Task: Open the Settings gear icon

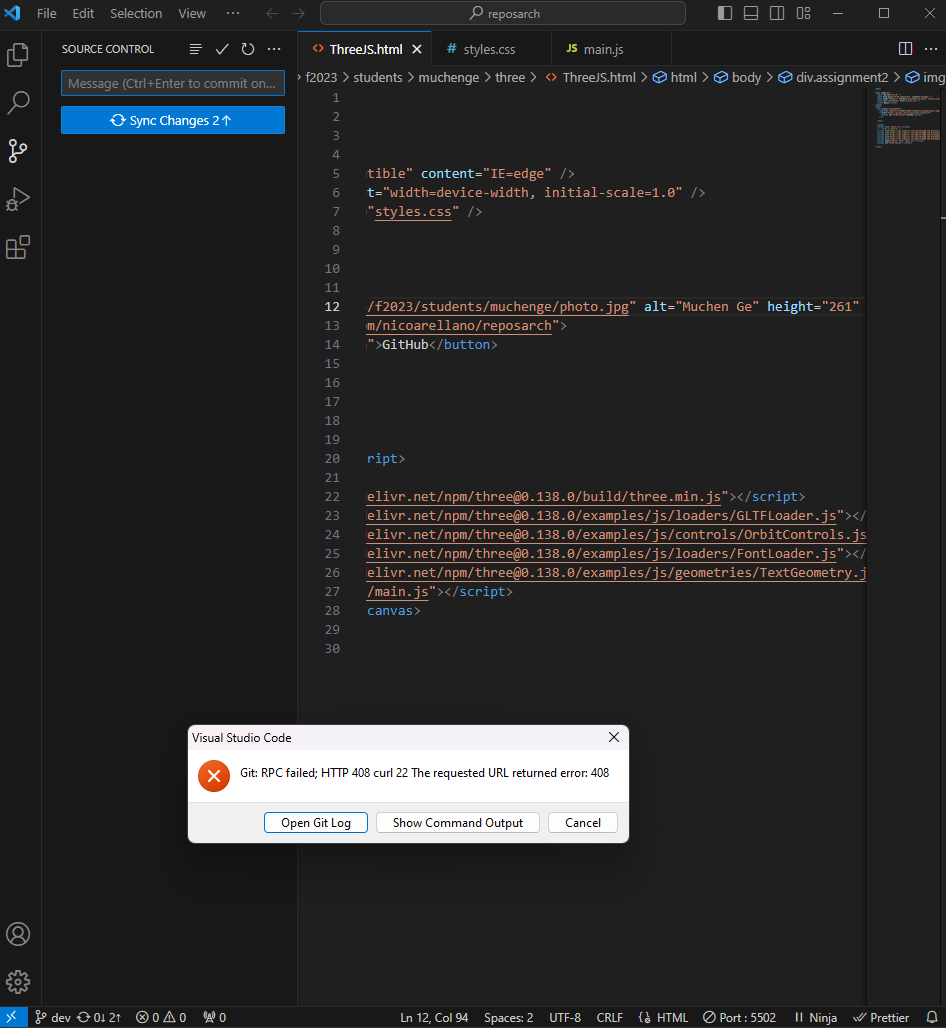Action: tap(18, 982)
